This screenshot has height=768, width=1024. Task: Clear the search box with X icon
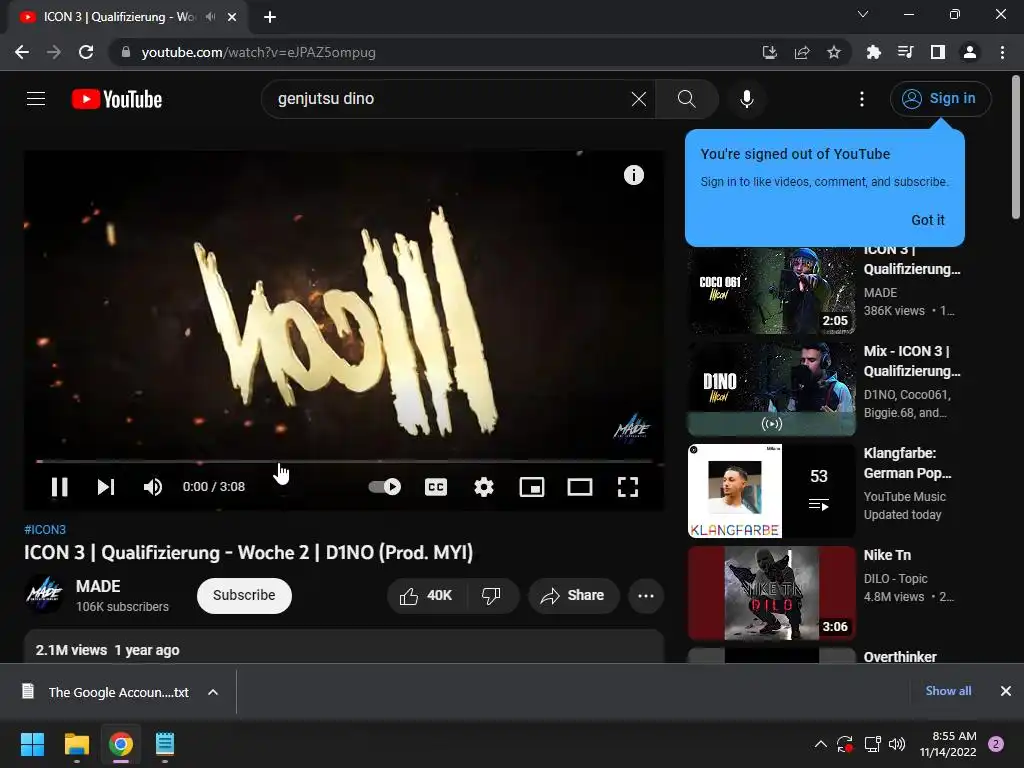639,99
